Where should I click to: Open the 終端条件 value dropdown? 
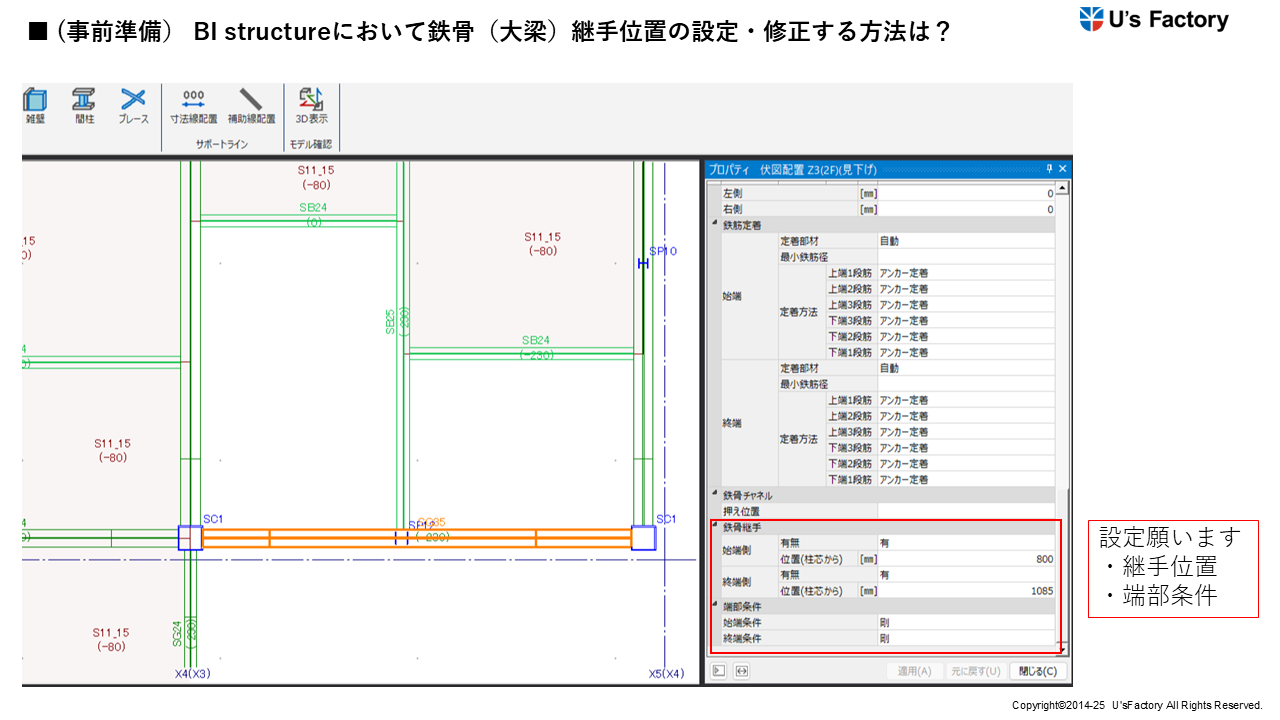click(x=965, y=638)
